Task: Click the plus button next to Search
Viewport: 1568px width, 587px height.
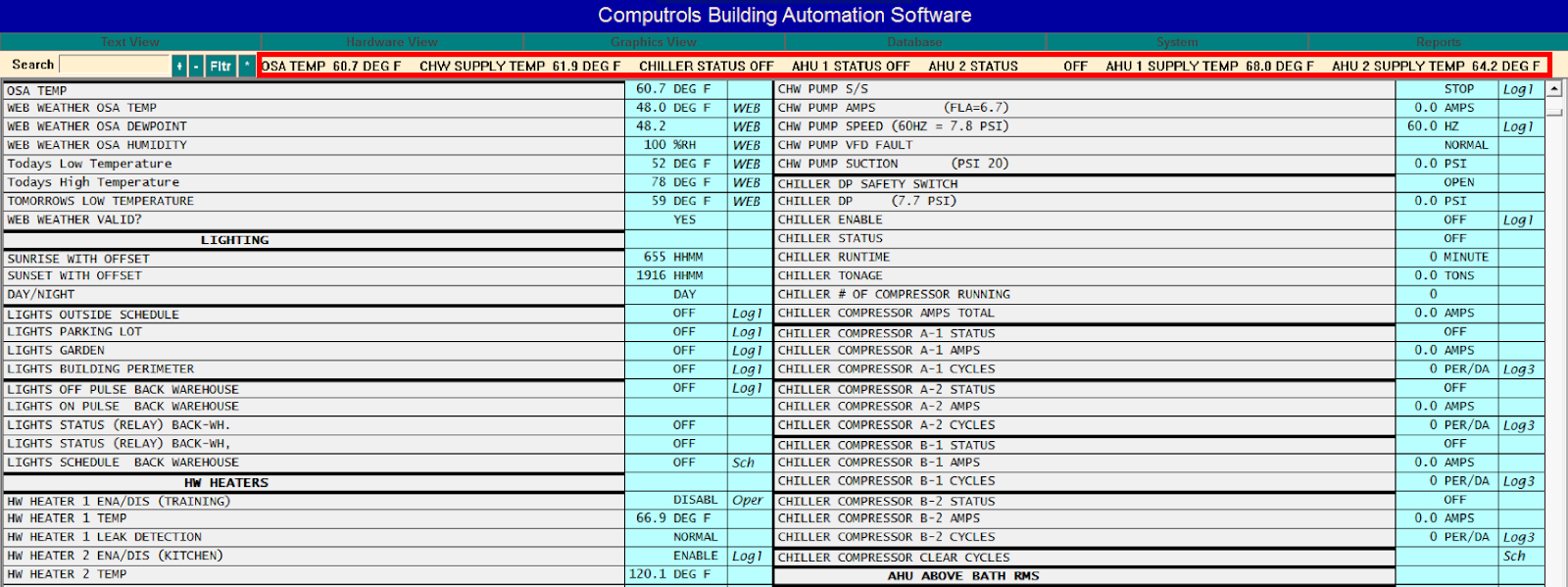Action: [x=179, y=66]
